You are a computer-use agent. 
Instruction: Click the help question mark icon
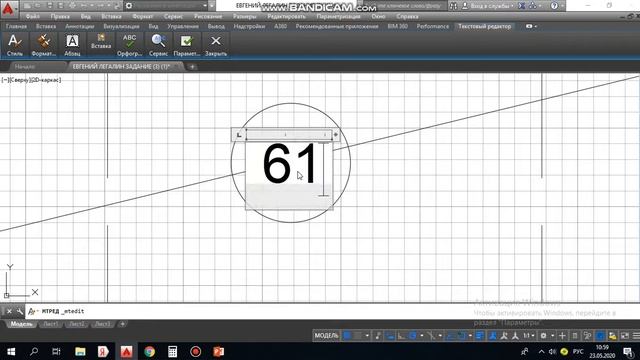coord(554,6)
